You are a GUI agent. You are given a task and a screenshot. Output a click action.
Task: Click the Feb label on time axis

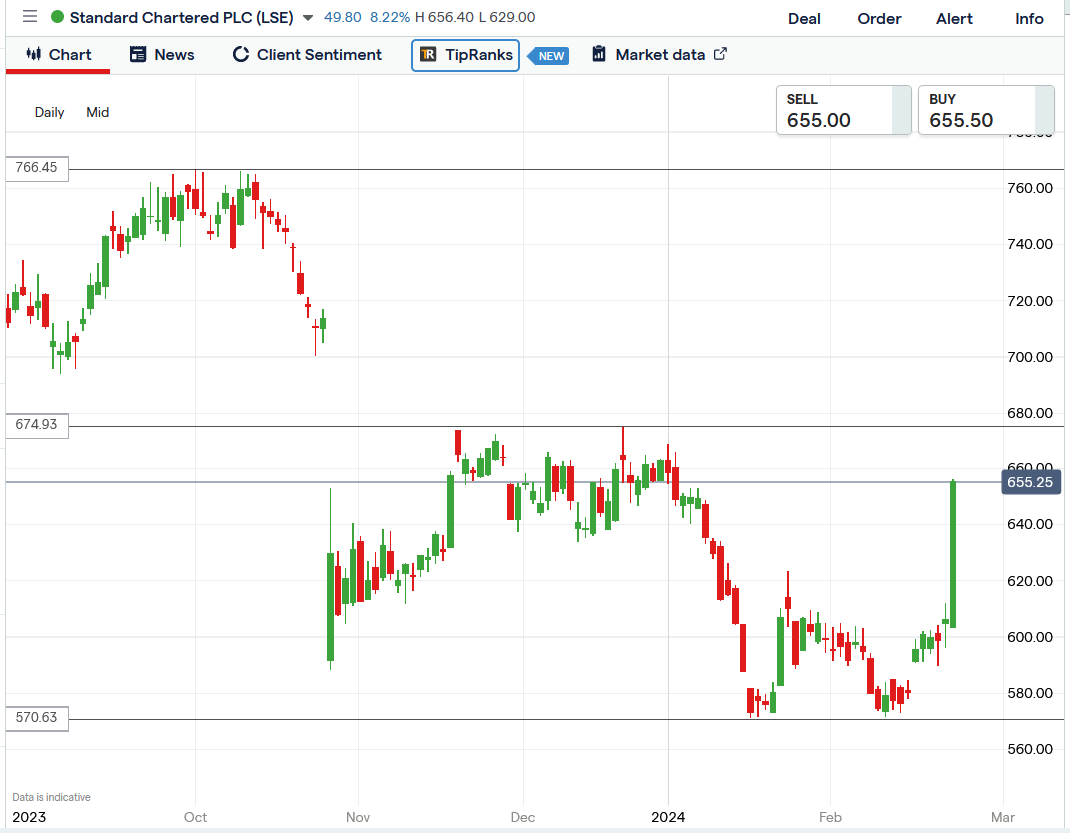coord(830,817)
